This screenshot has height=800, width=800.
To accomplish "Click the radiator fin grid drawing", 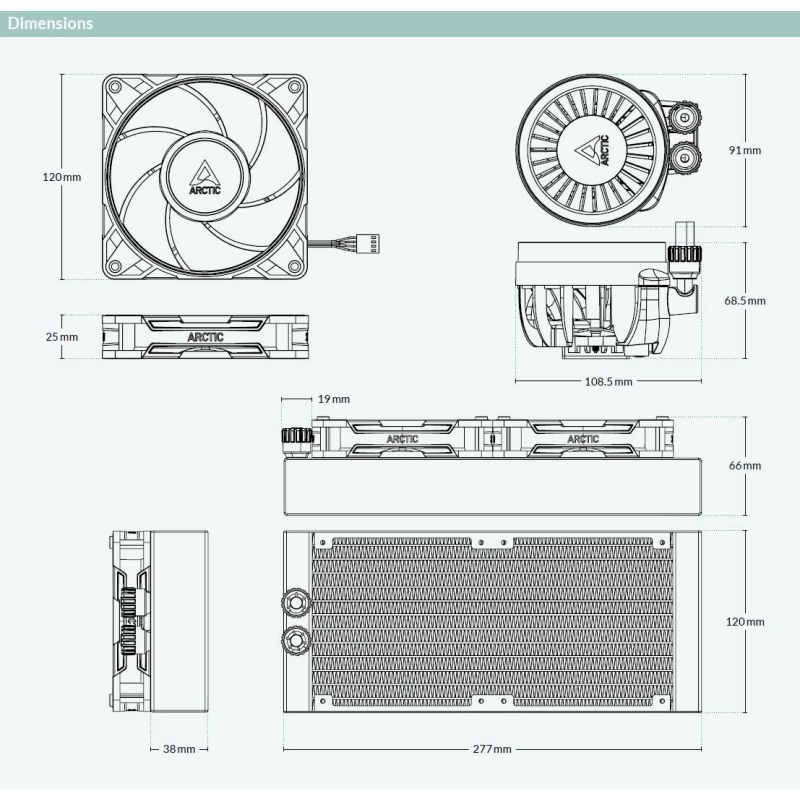I will [492, 621].
